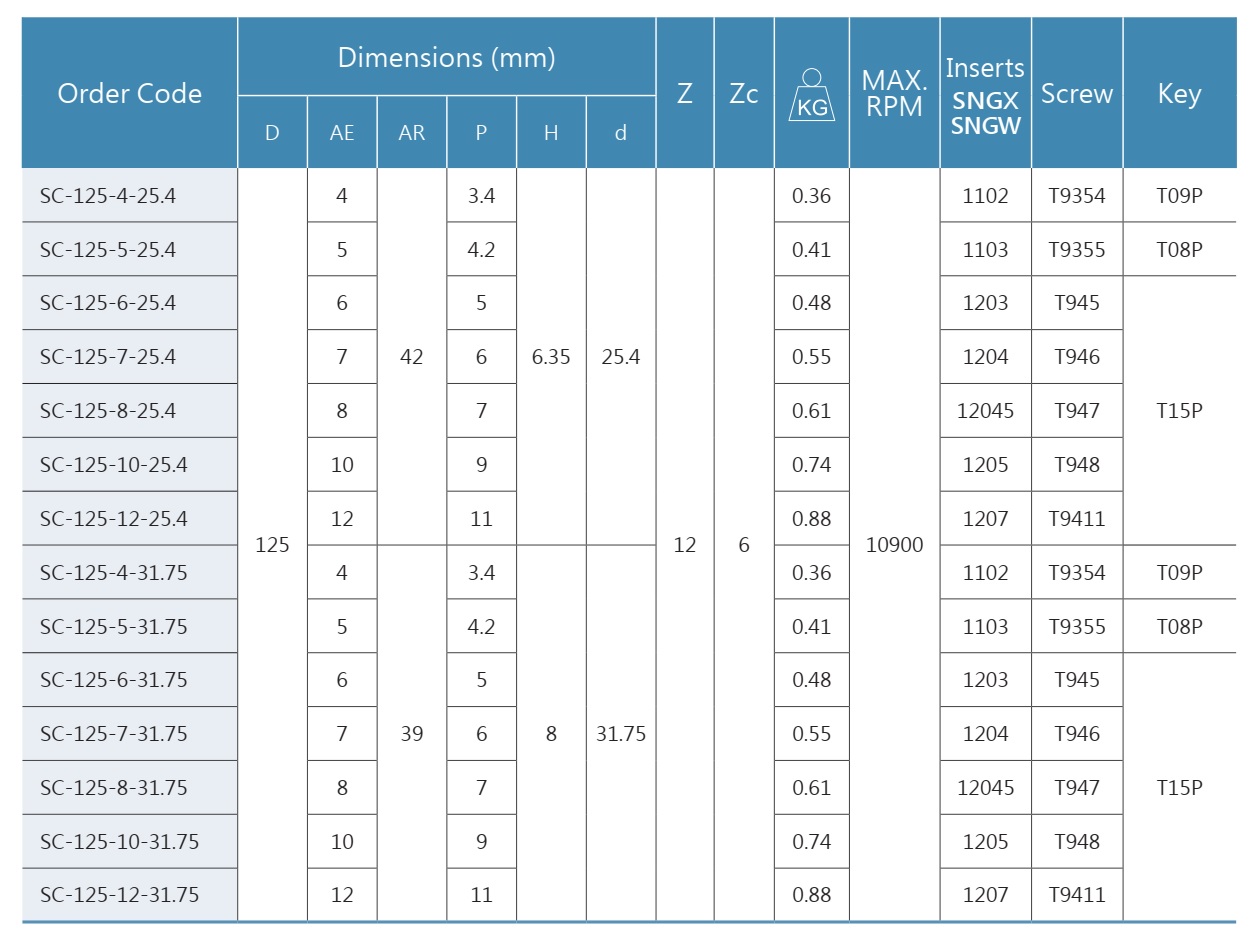1257x945 pixels.
Task: Select the Dimensions (mm) header cell
Action: pyautogui.click(x=446, y=58)
